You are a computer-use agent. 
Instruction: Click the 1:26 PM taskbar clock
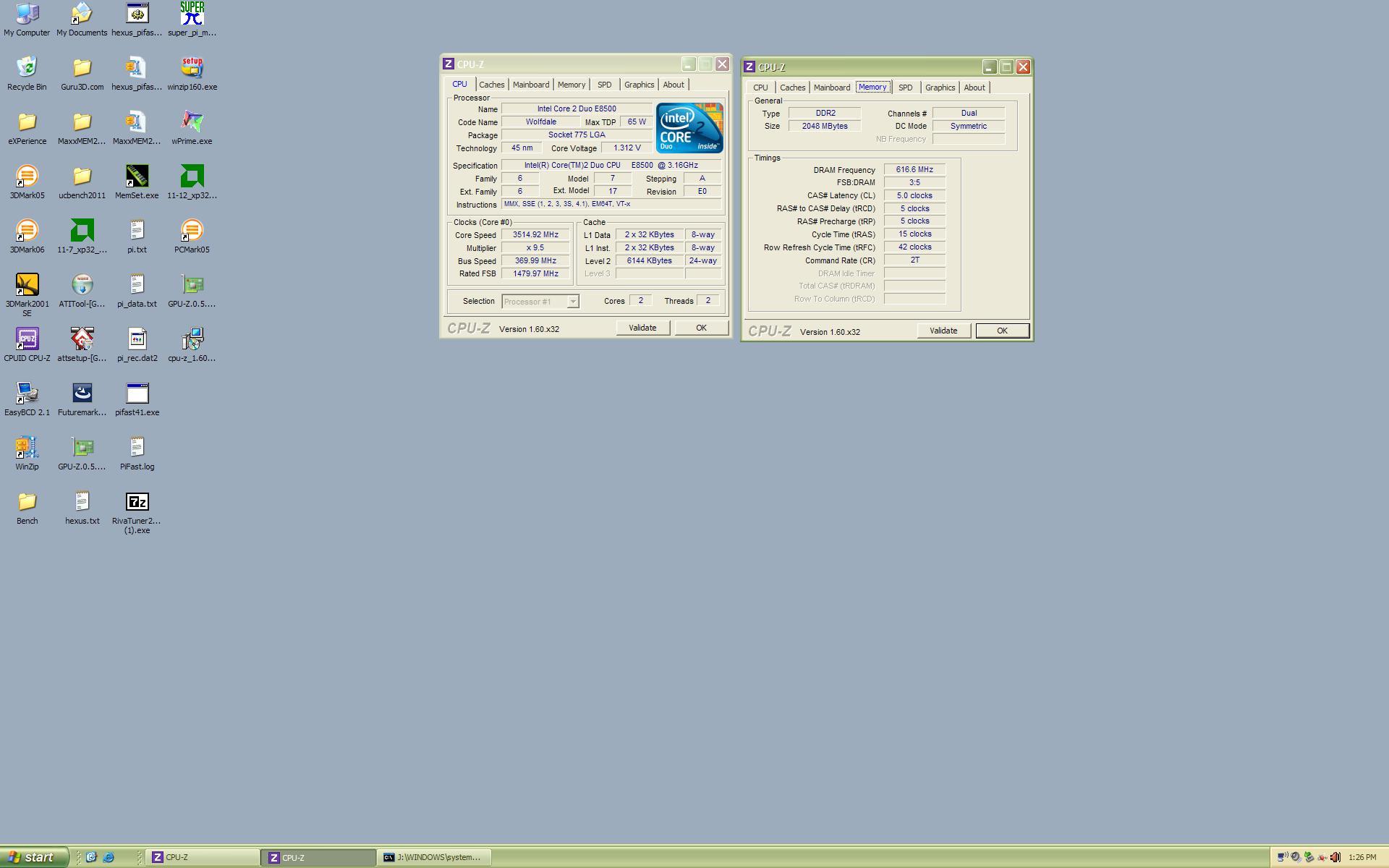[1362, 857]
